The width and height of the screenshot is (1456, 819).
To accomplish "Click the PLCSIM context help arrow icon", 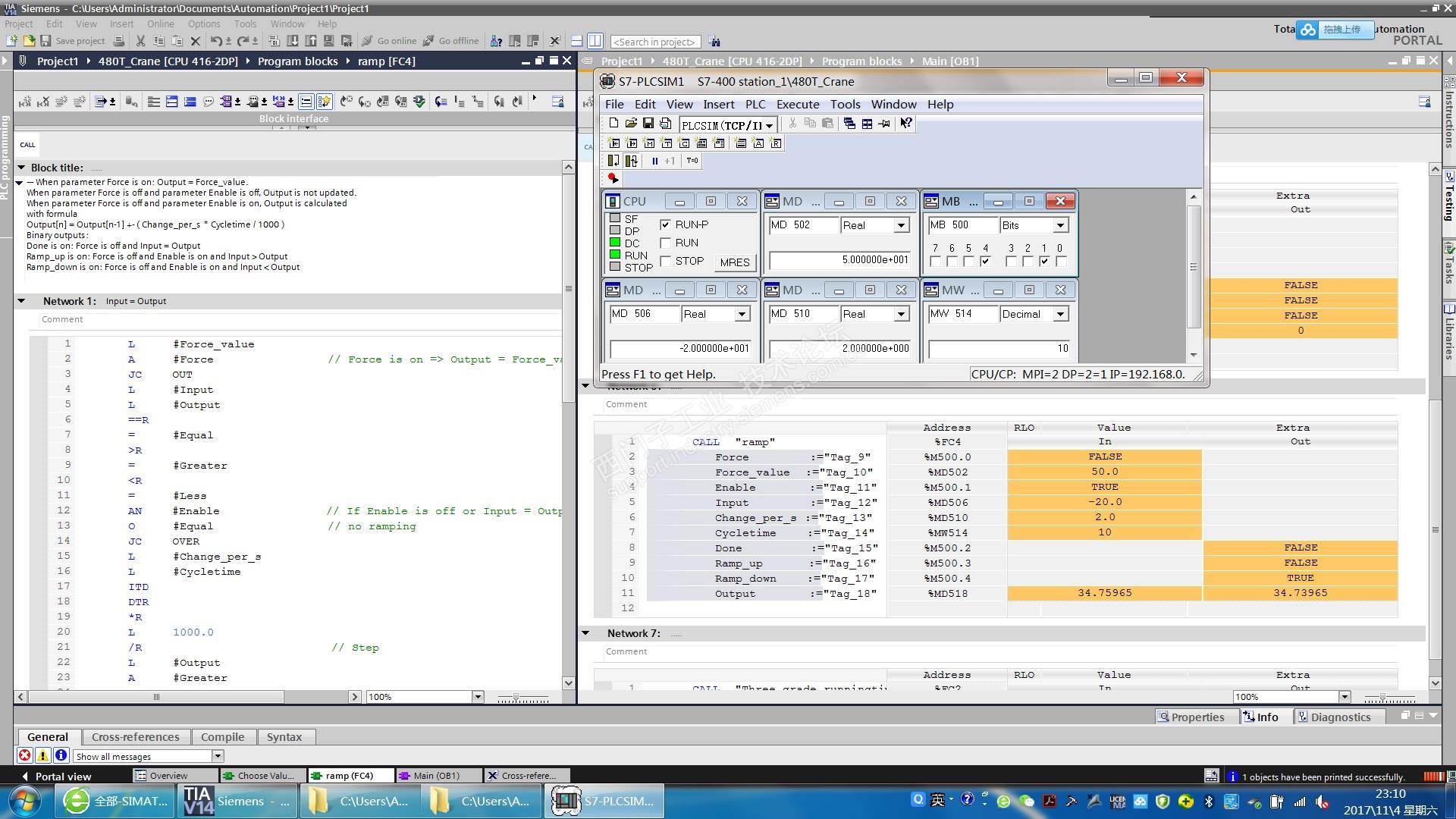I will coord(906,124).
